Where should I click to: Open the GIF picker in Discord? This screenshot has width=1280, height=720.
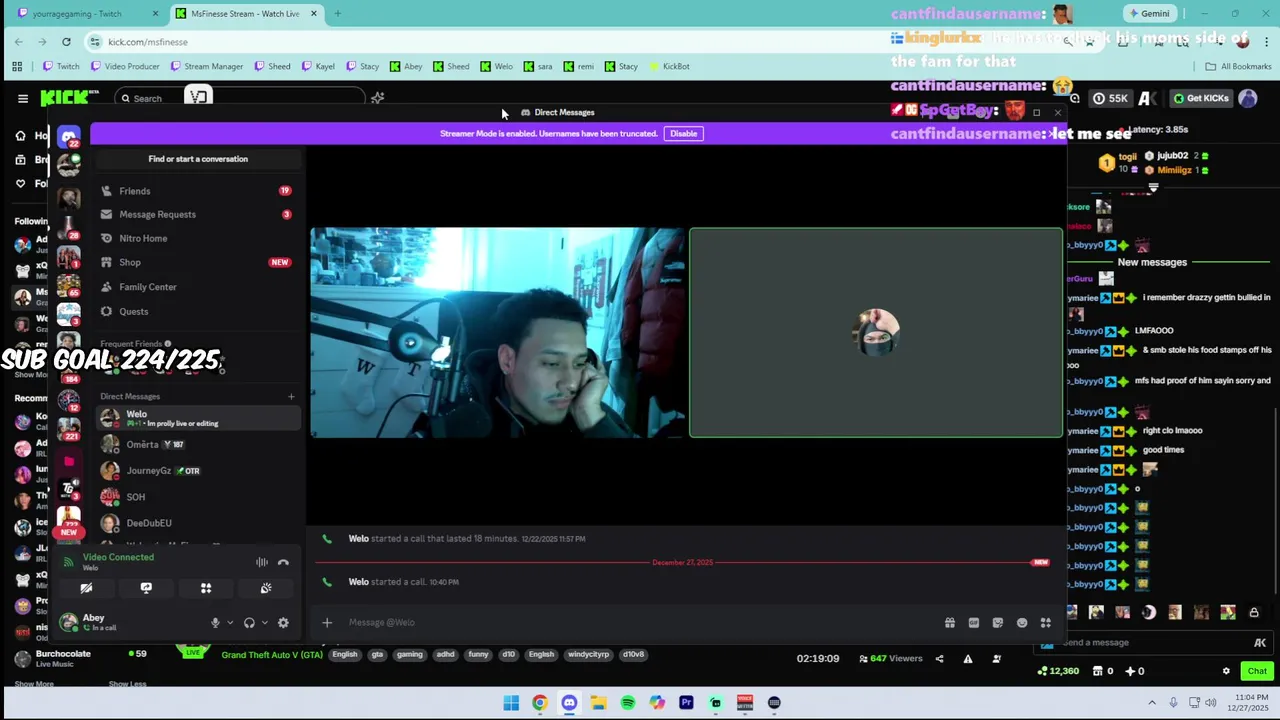pos(973,622)
